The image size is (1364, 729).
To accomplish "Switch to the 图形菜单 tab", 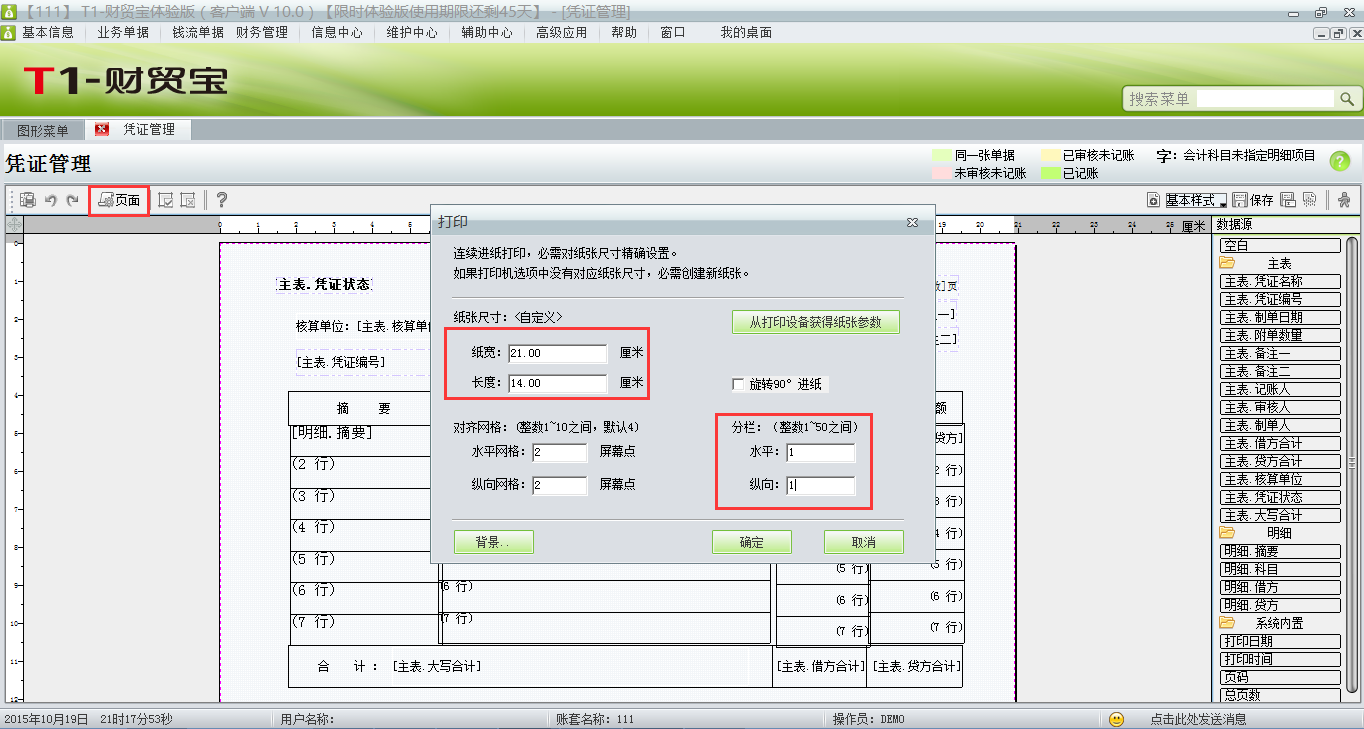I will (43, 131).
